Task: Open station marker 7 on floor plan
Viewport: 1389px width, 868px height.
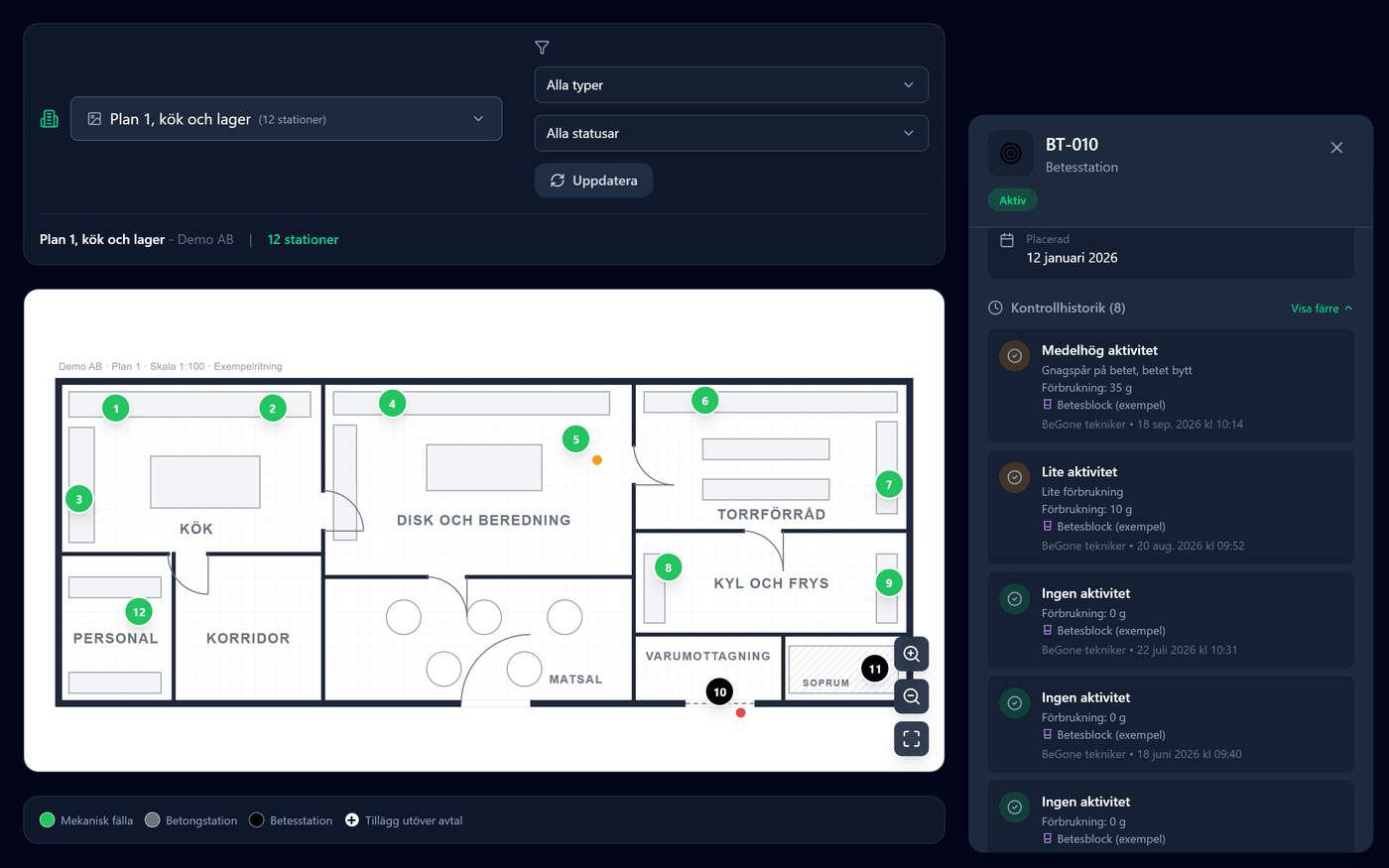Action: [889, 485]
